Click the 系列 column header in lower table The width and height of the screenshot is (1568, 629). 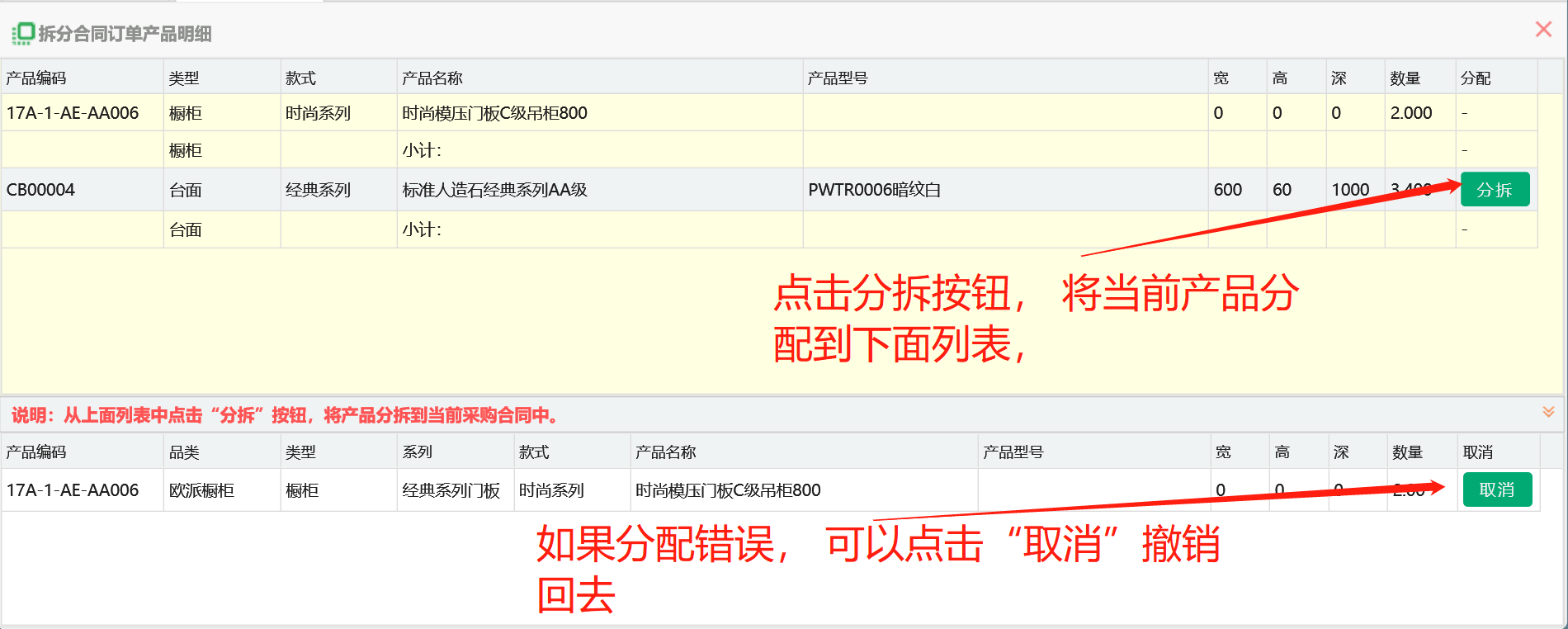417,452
